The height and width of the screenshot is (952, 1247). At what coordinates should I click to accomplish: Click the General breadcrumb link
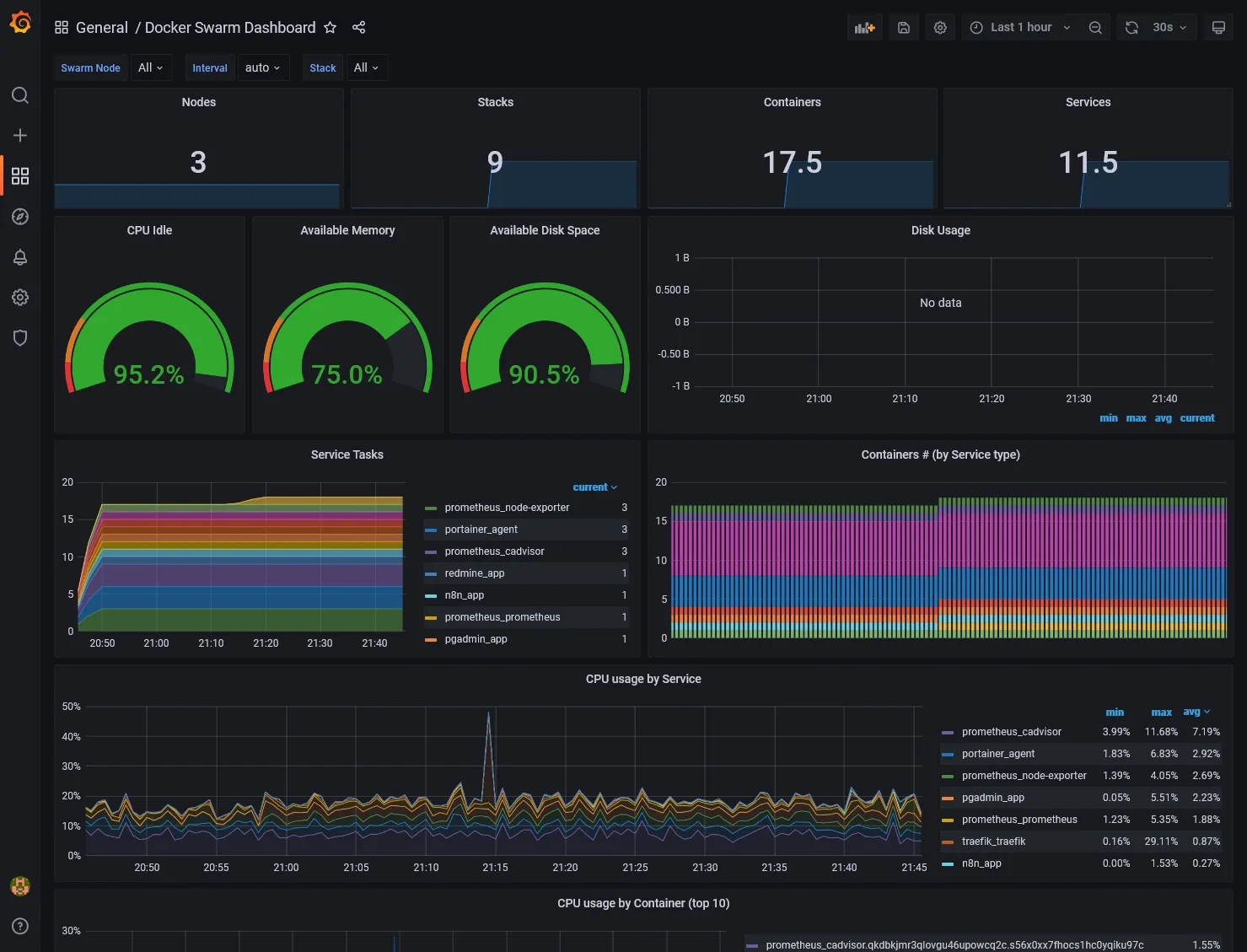click(102, 27)
